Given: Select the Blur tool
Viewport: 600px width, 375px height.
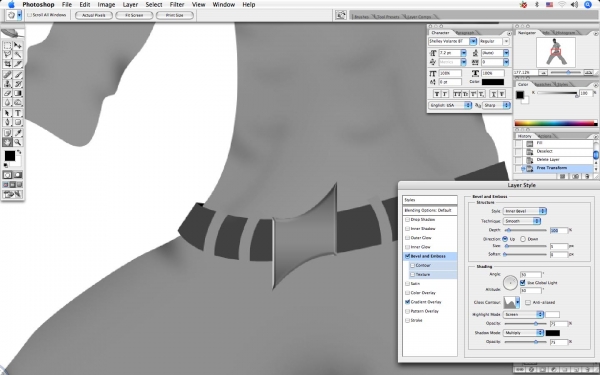Looking at the screenshot, I should pos(7,102).
